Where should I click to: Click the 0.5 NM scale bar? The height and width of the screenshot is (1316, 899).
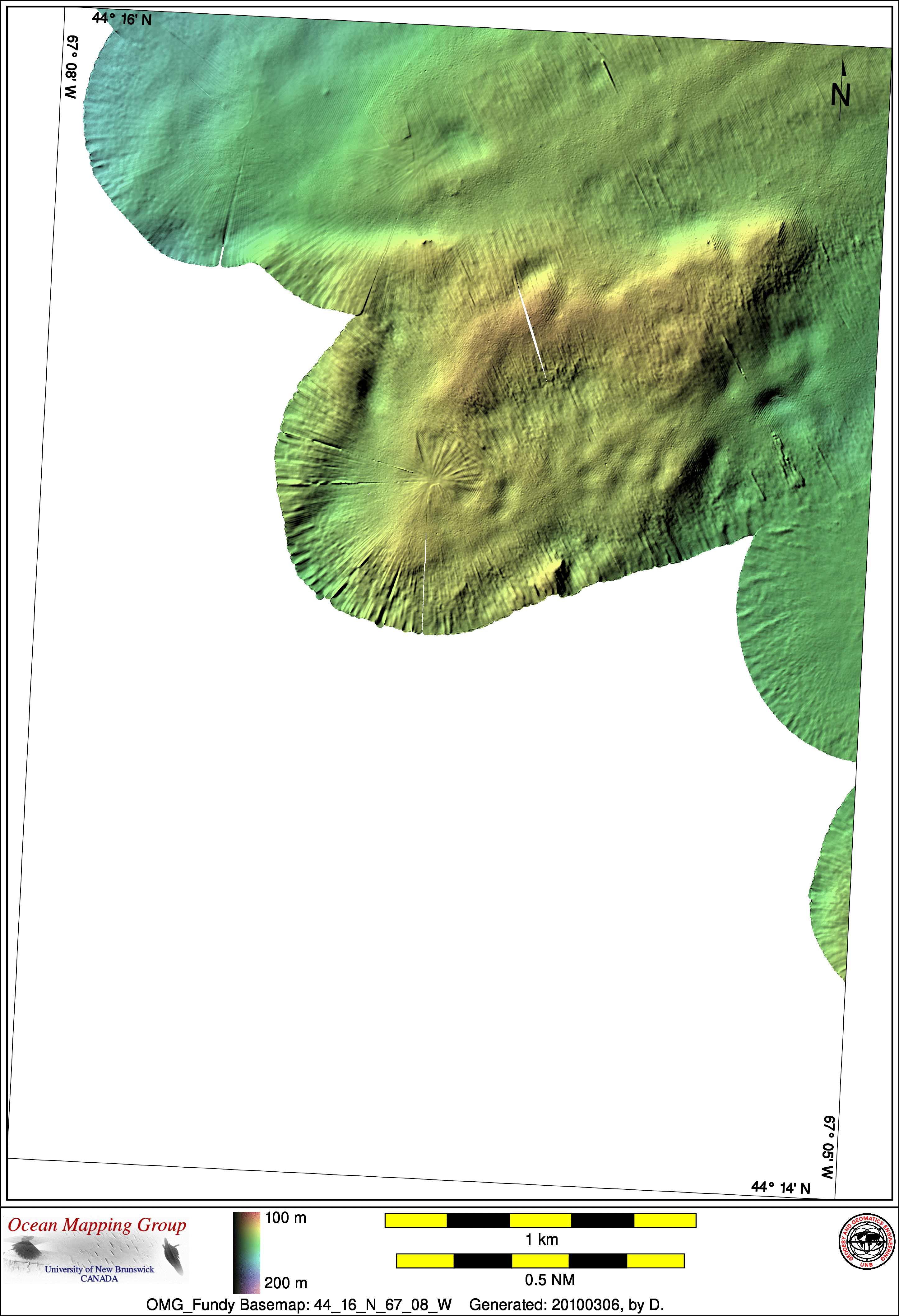540,1261
